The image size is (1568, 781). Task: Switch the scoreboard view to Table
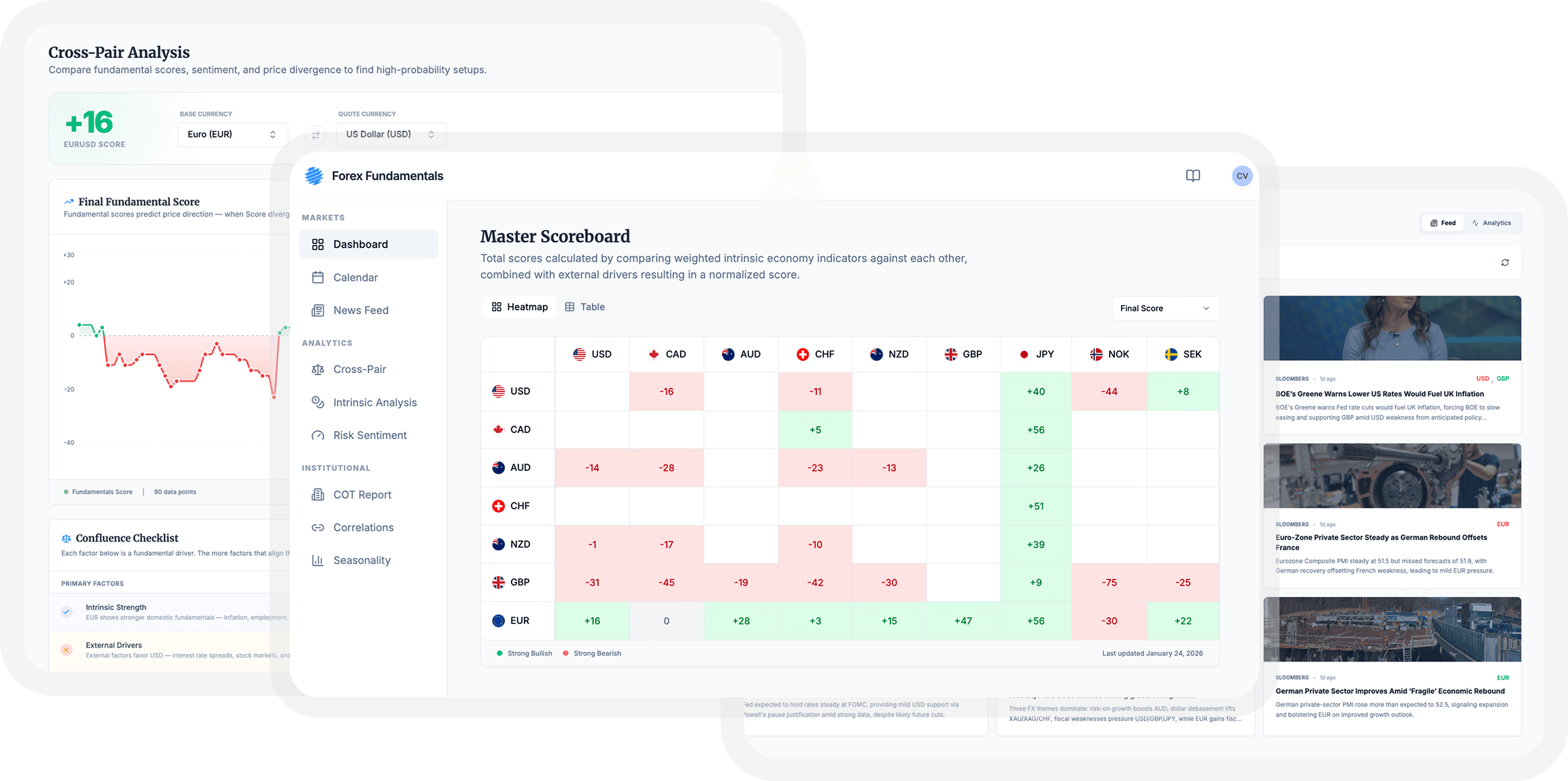click(x=585, y=307)
